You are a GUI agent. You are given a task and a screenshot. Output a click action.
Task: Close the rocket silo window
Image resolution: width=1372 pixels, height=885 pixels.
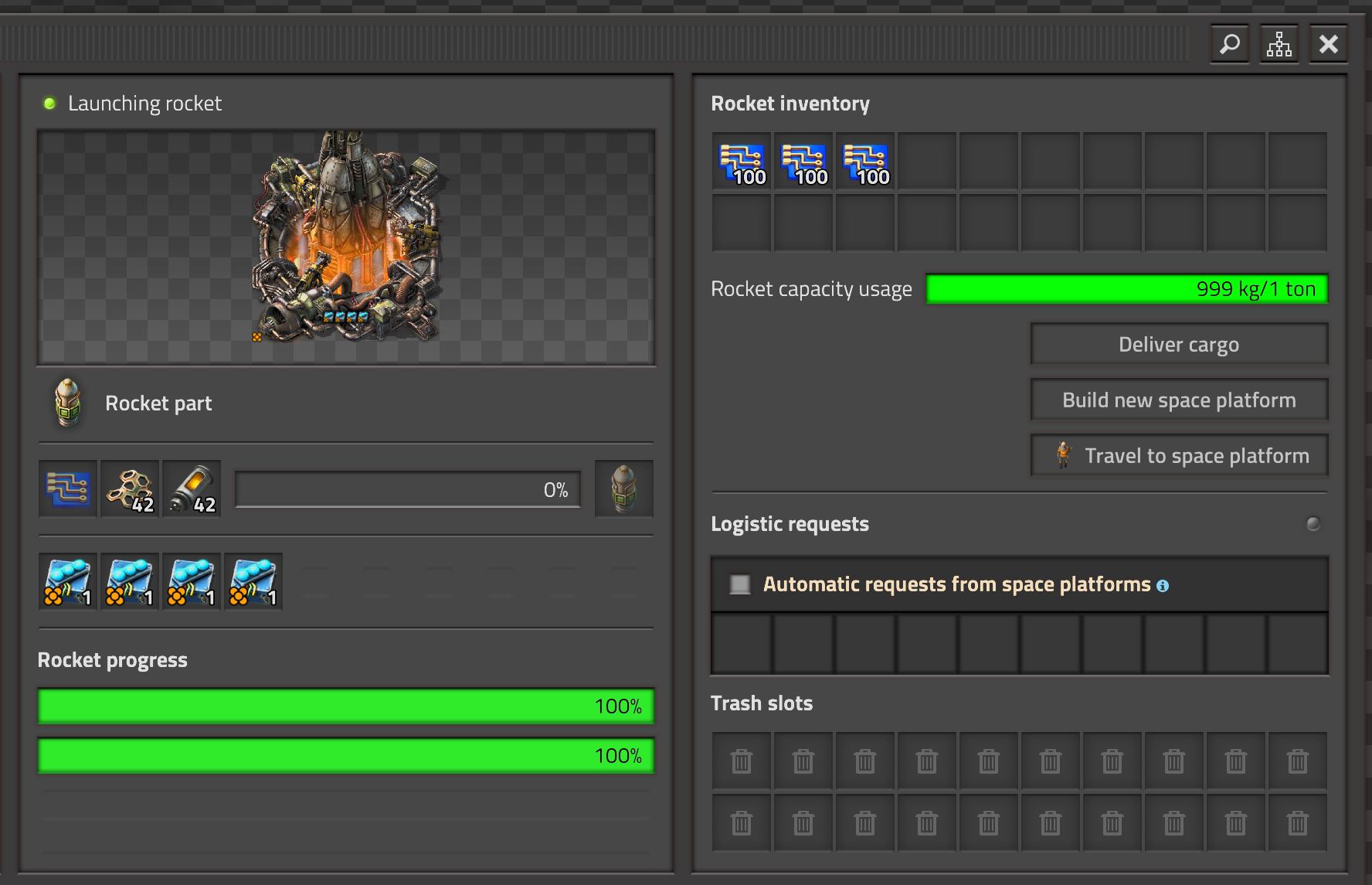(x=1329, y=44)
